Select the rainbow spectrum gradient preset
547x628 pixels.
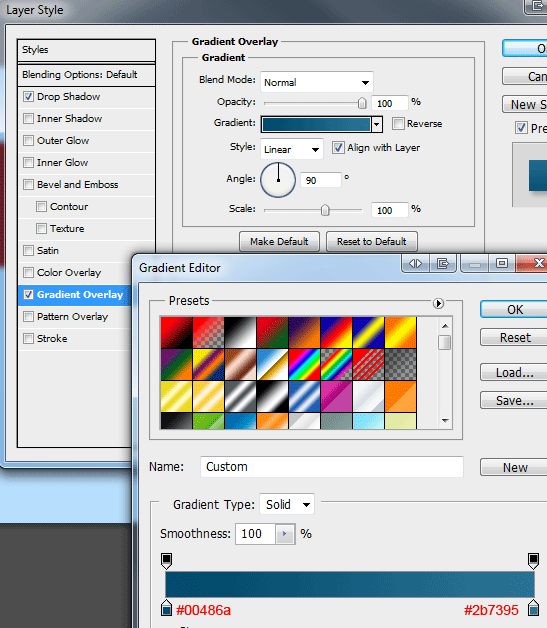[304, 364]
